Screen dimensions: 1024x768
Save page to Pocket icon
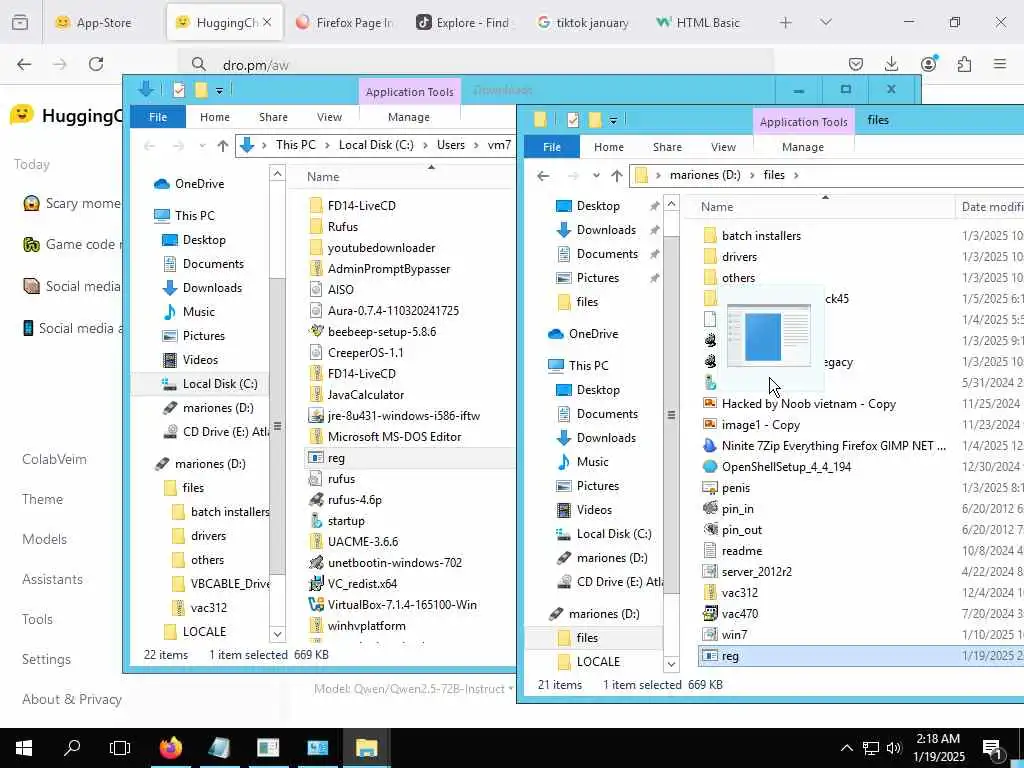tap(856, 64)
